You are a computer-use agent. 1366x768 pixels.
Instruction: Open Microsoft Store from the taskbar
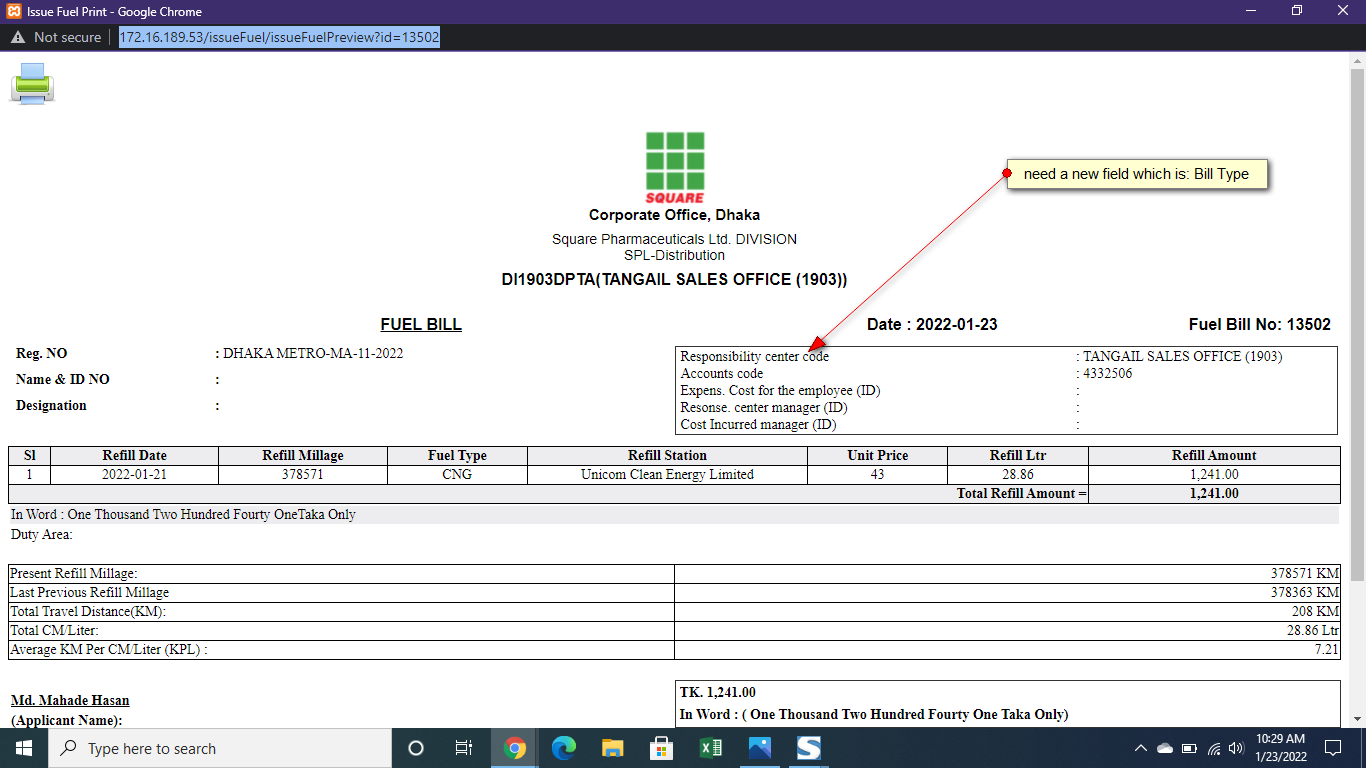(x=662, y=748)
